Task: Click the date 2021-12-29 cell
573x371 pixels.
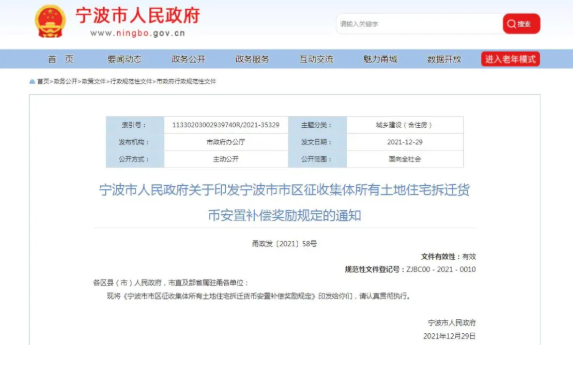Action: (x=405, y=142)
